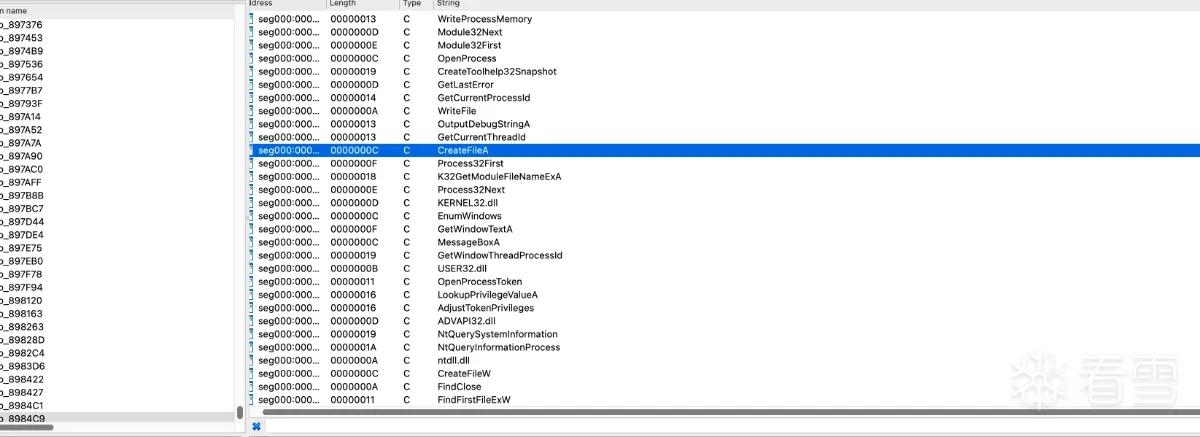Select the USER32.dll string
Screen dimensions: 1200x437
724,268
